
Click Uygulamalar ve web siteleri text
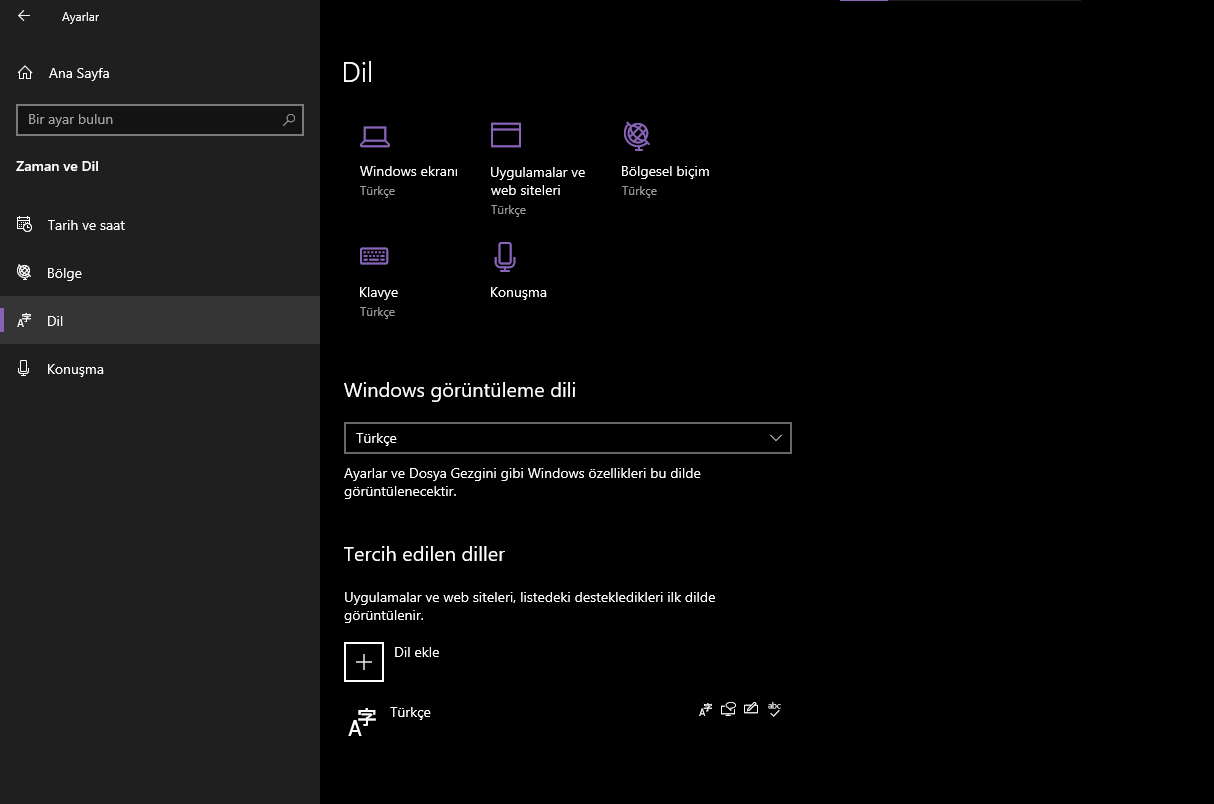[538, 181]
